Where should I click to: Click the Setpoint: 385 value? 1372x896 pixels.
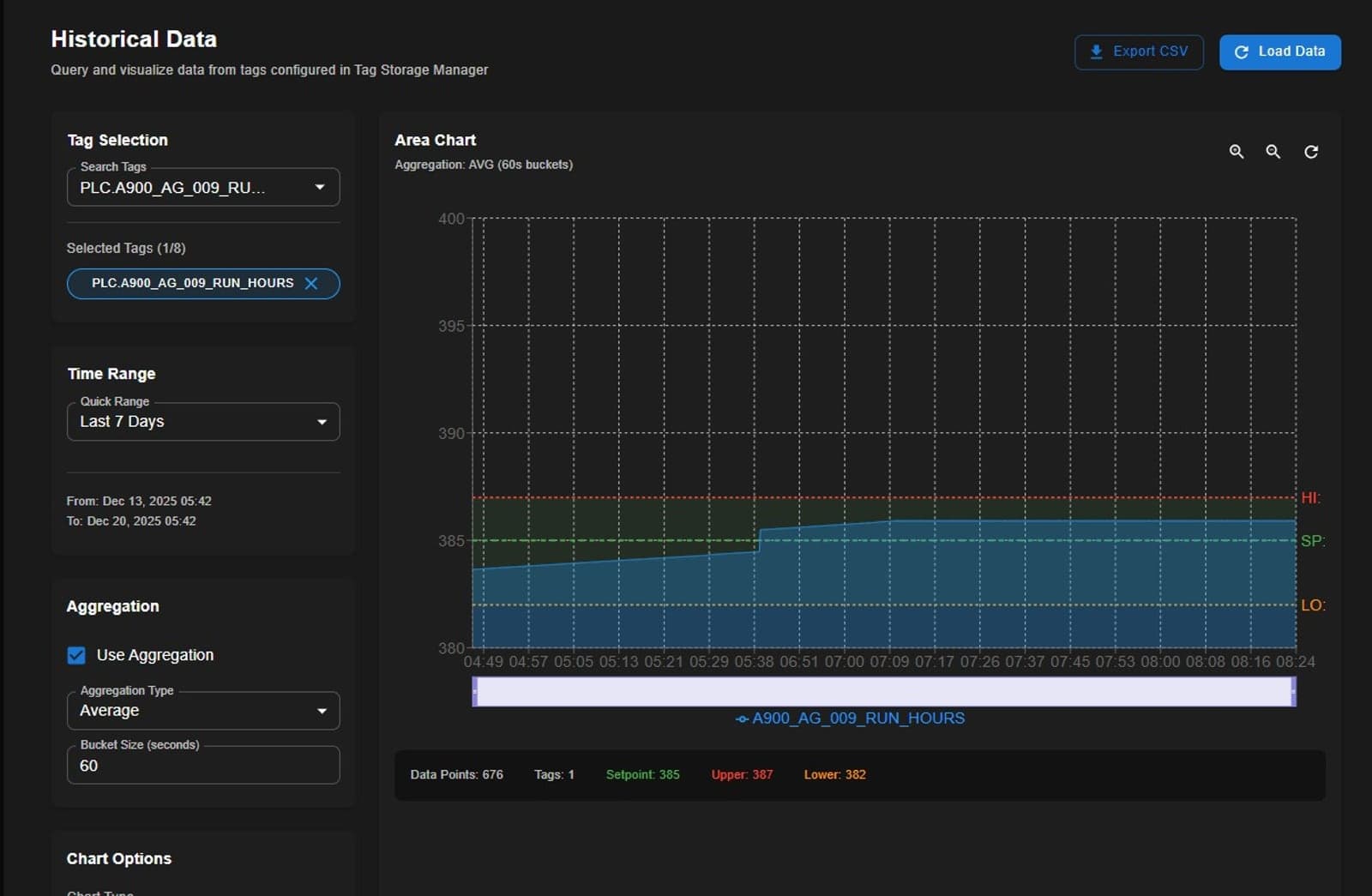[642, 774]
